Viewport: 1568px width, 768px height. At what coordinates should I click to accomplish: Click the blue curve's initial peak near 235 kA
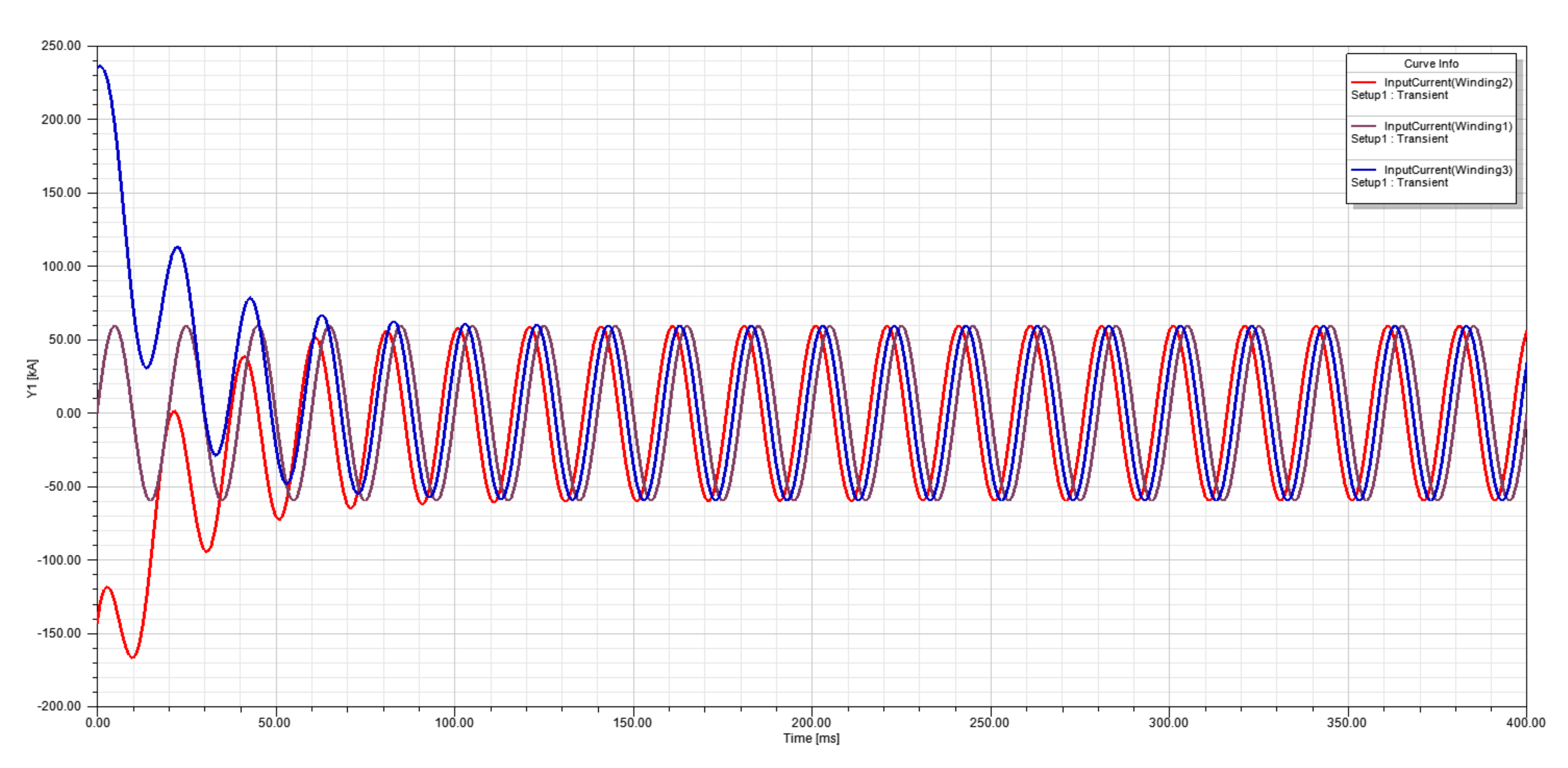coord(100,66)
